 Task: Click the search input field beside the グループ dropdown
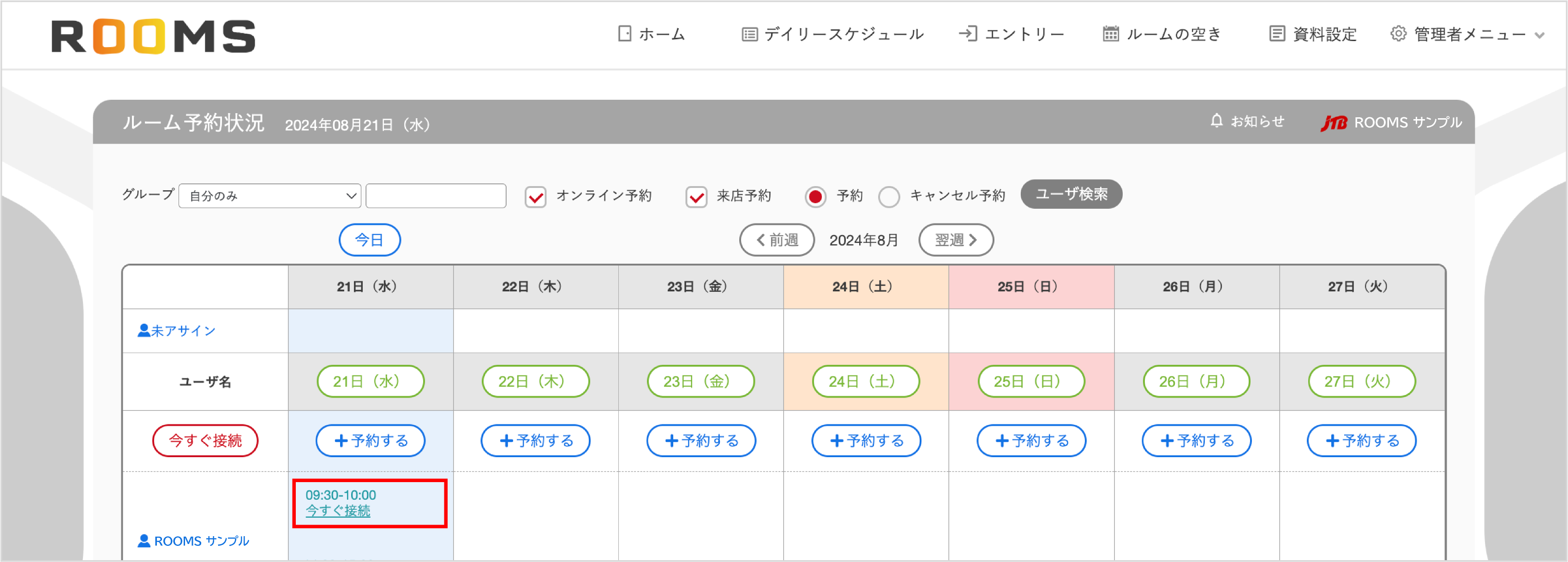pyautogui.click(x=436, y=195)
